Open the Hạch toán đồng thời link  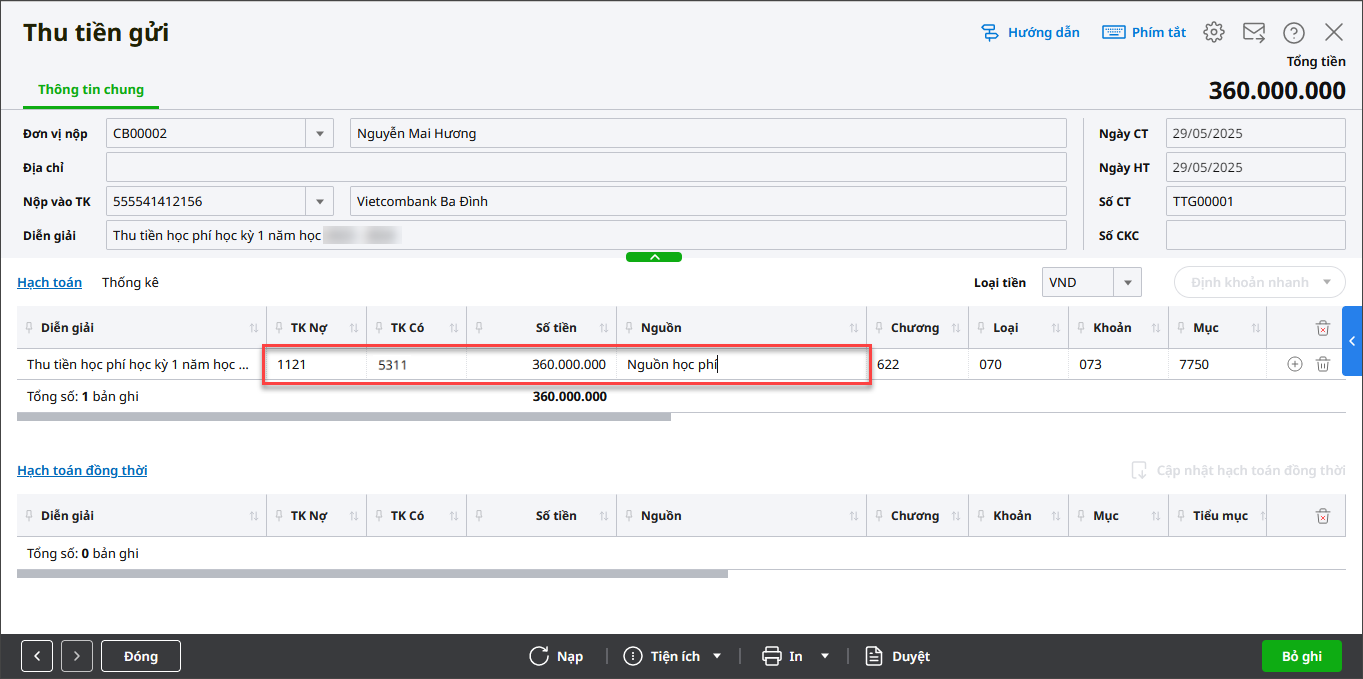82,470
